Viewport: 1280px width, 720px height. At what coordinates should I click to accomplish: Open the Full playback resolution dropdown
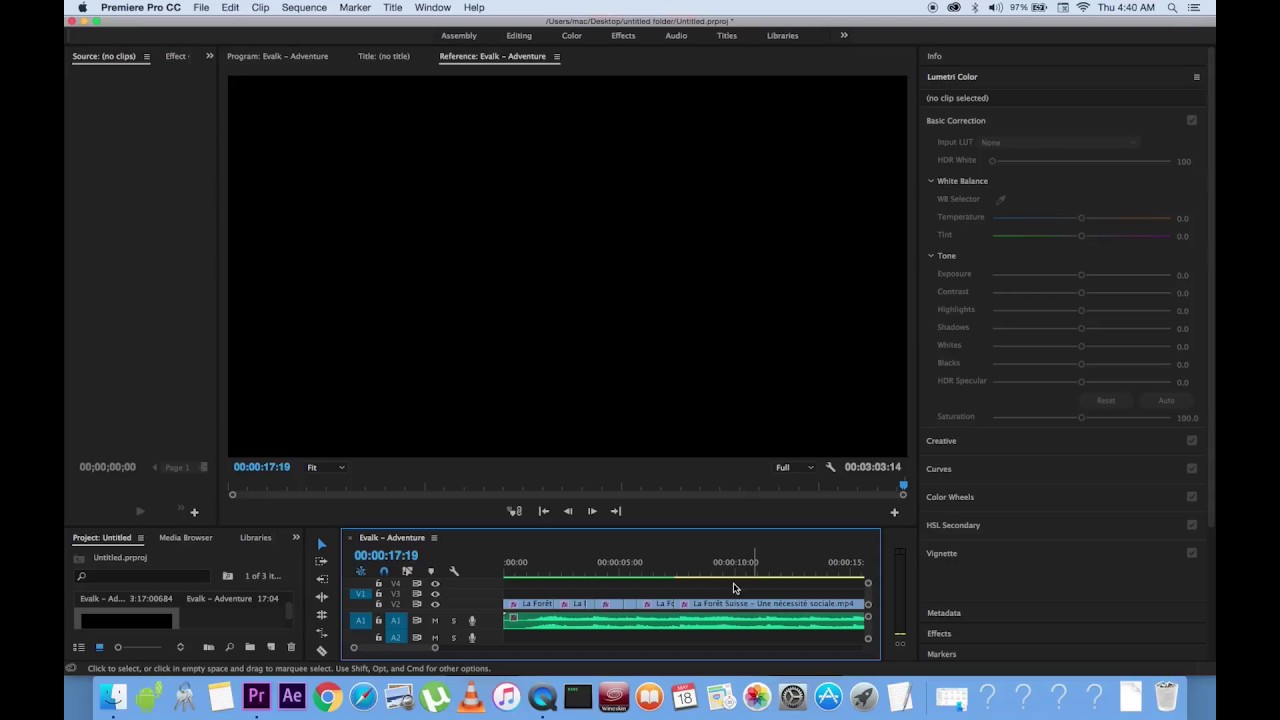click(x=795, y=467)
